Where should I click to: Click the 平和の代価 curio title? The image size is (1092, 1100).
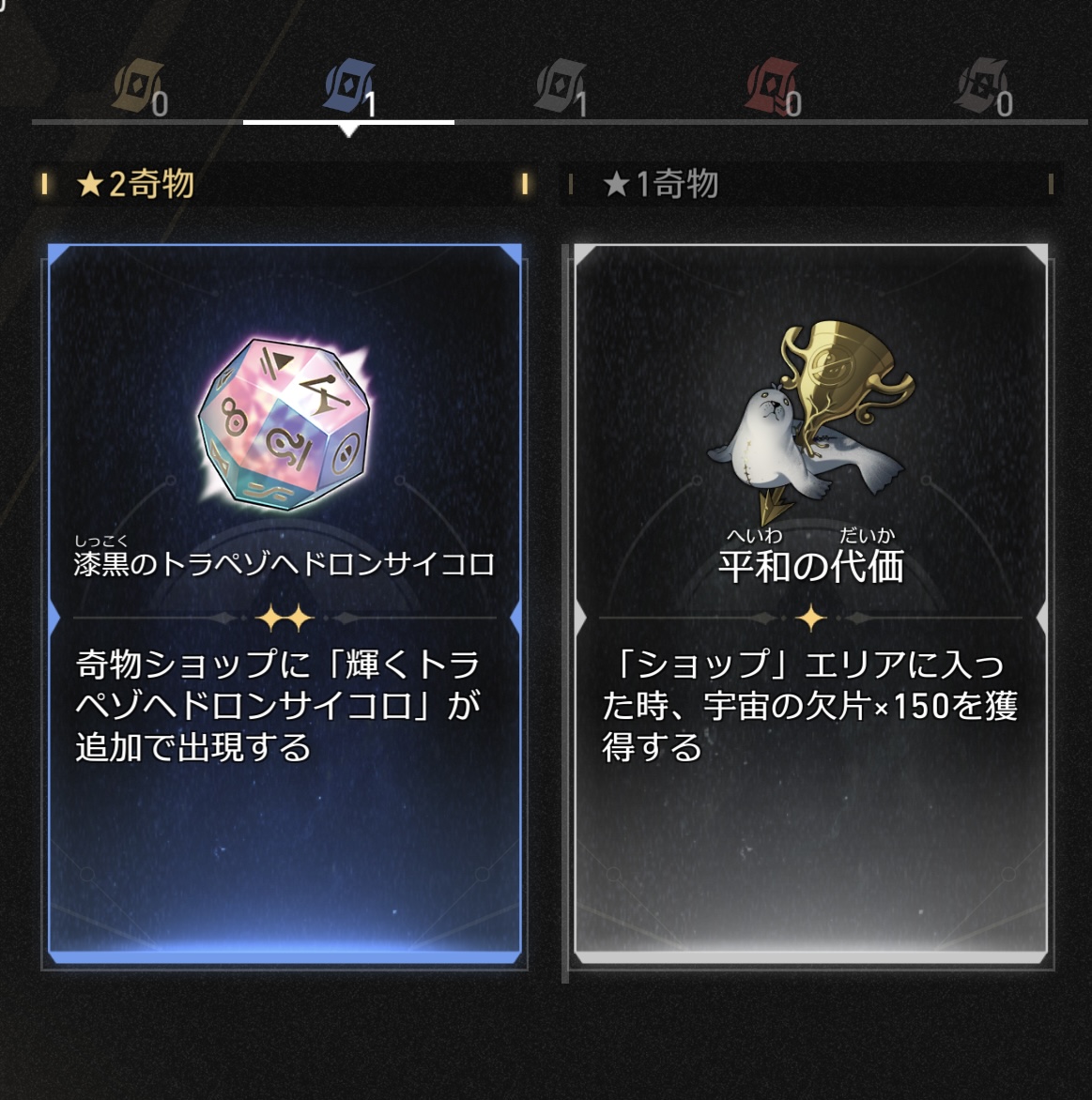point(811,566)
